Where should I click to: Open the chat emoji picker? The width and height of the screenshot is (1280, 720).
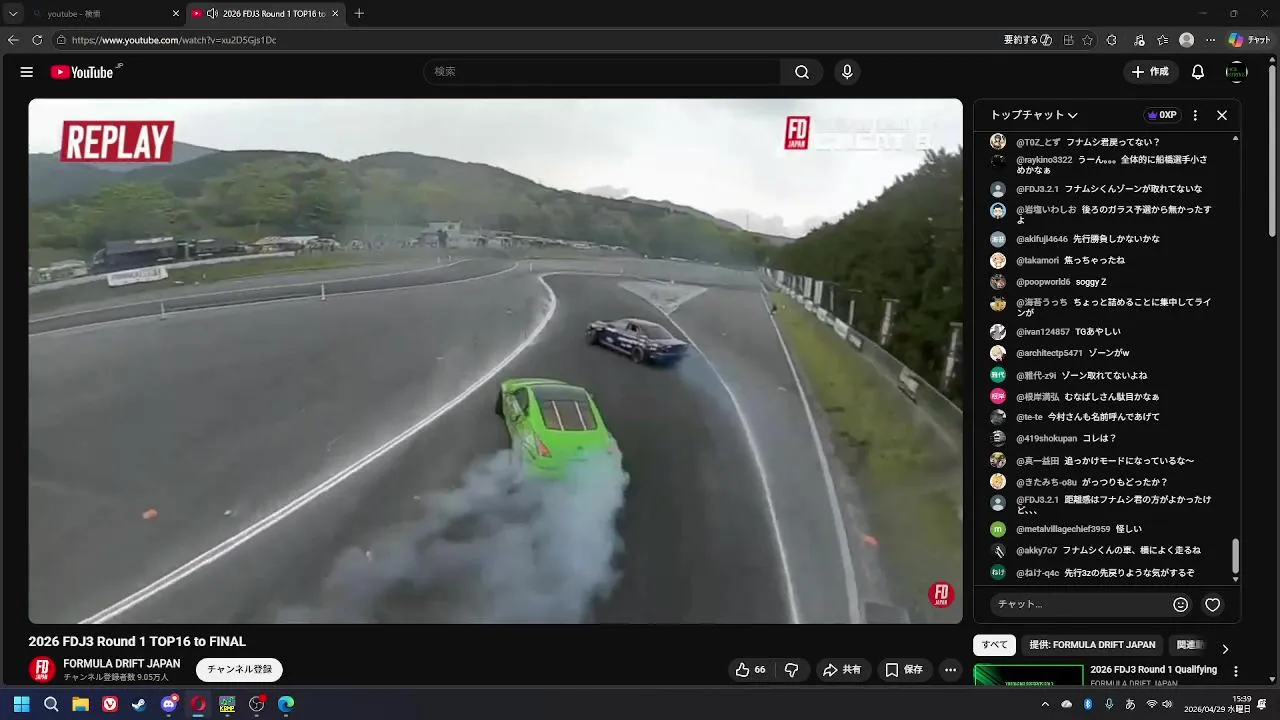pyautogui.click(x=1181, y=605)
